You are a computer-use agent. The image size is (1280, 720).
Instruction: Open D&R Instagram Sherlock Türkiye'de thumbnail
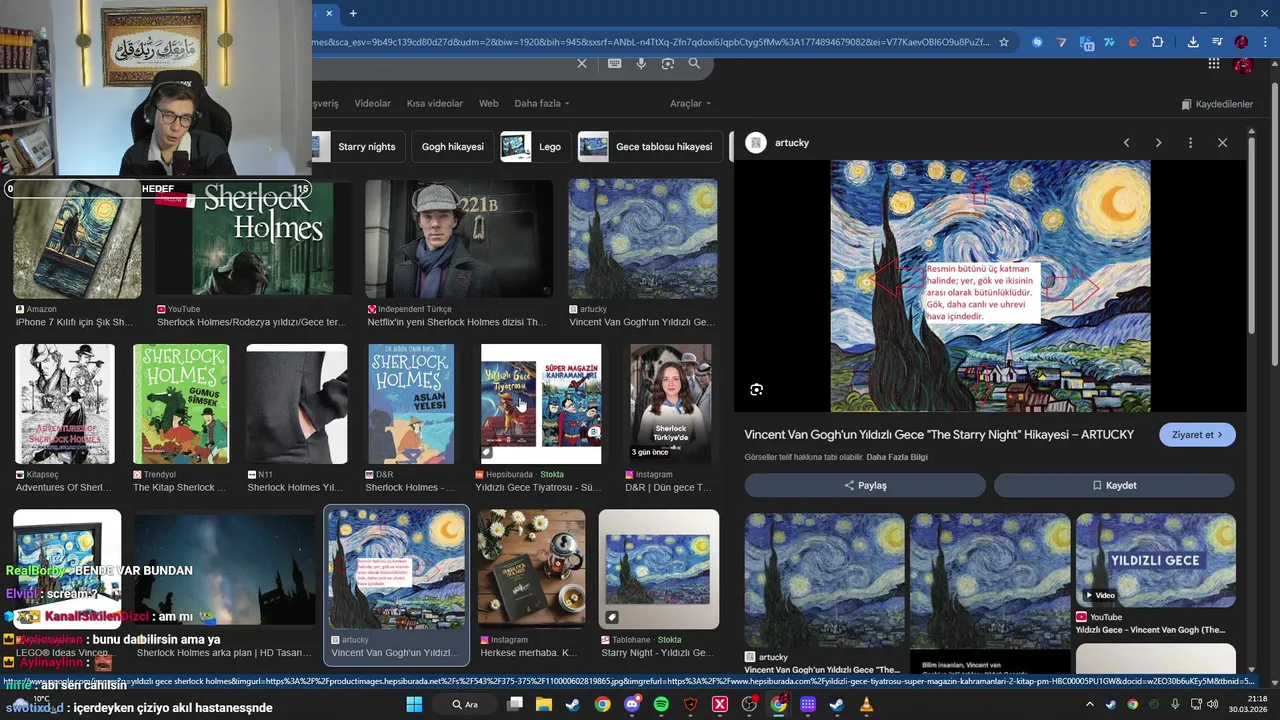coord(671,404)
